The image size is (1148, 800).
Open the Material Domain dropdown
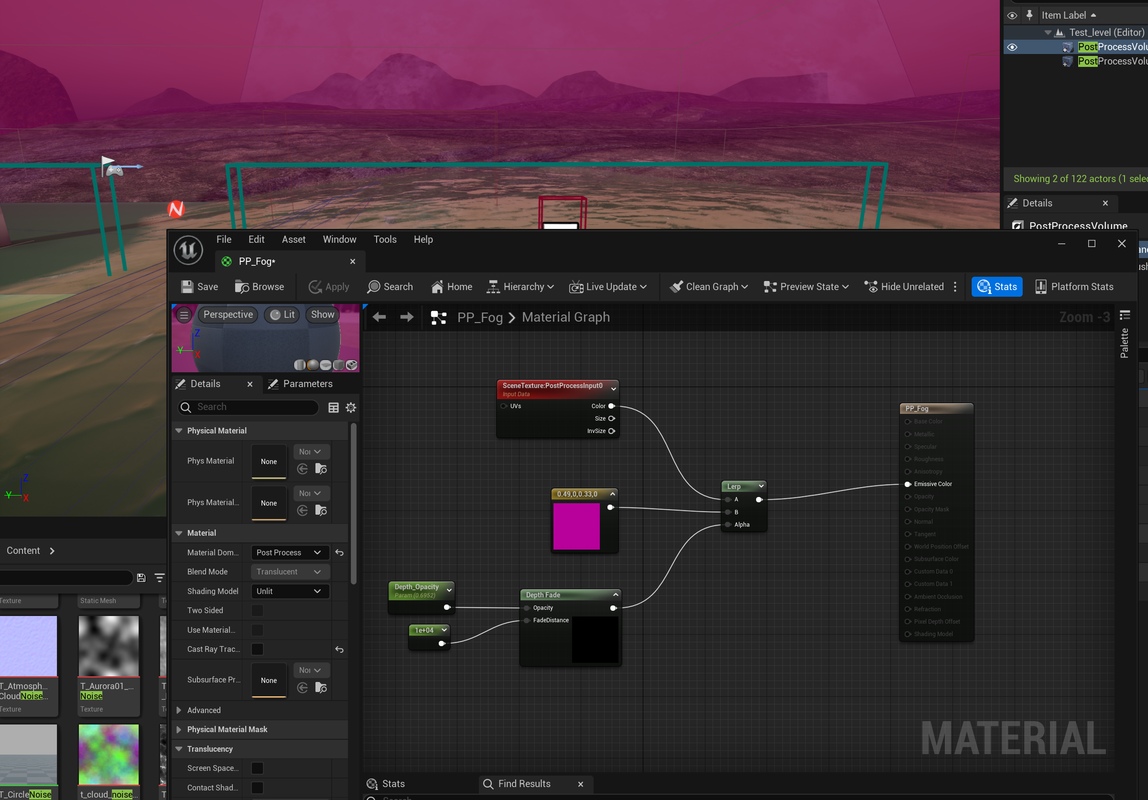pos(289,553)
